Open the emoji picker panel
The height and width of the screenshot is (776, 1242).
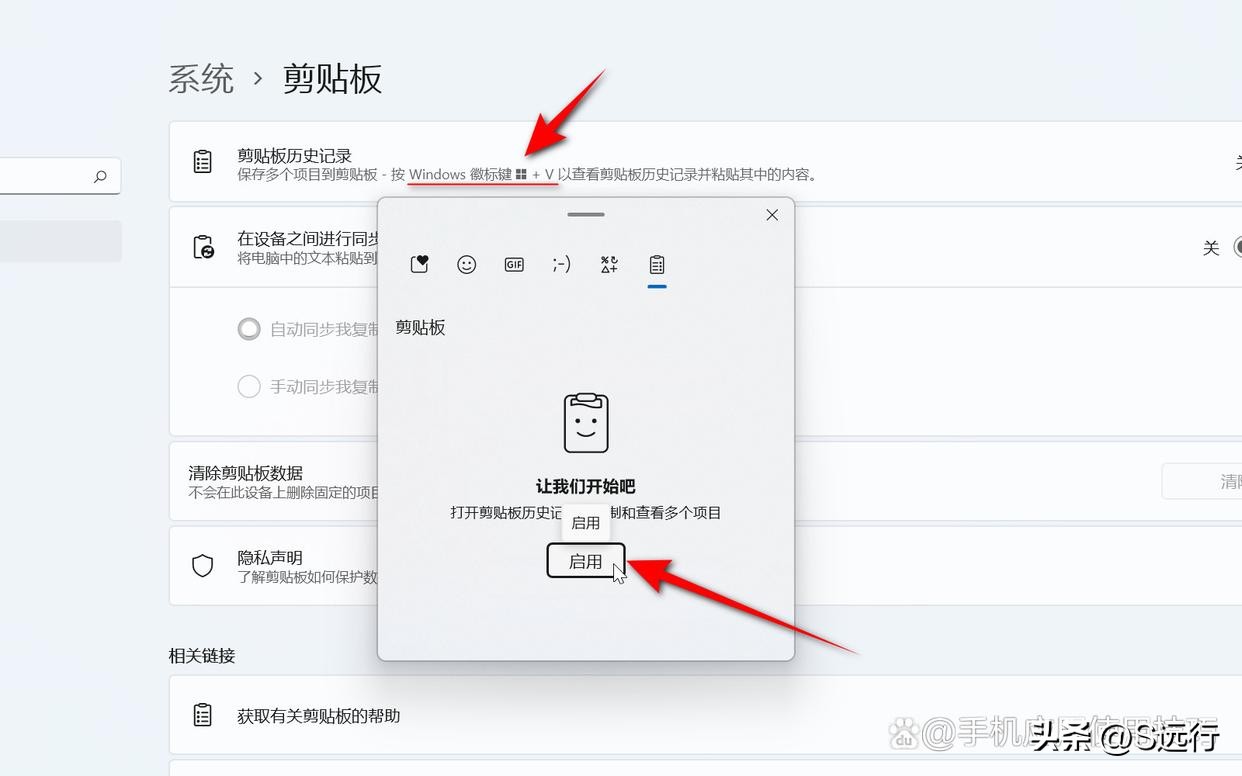pyautogui.click(x=466, y=264)
